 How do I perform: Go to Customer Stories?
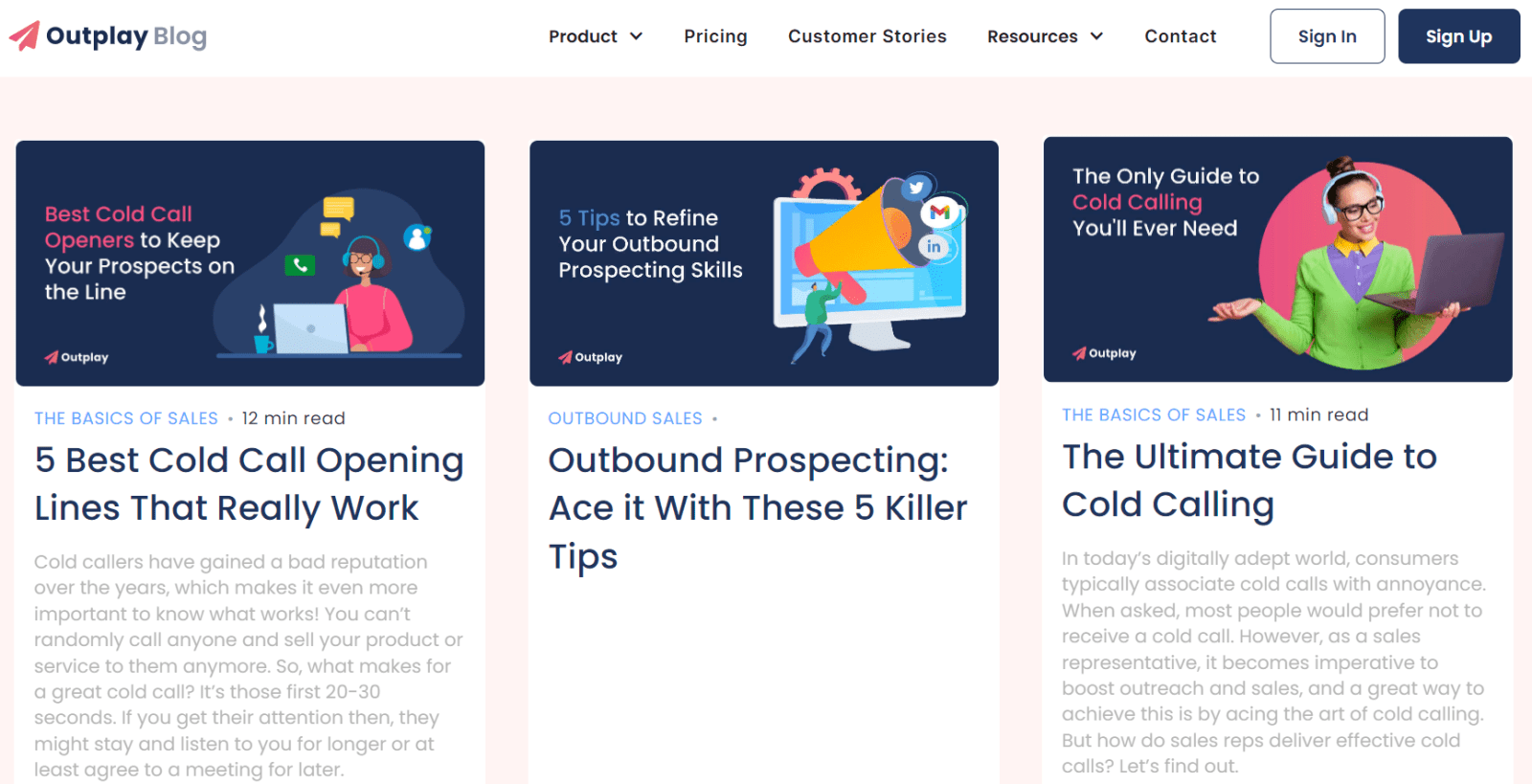867,36
